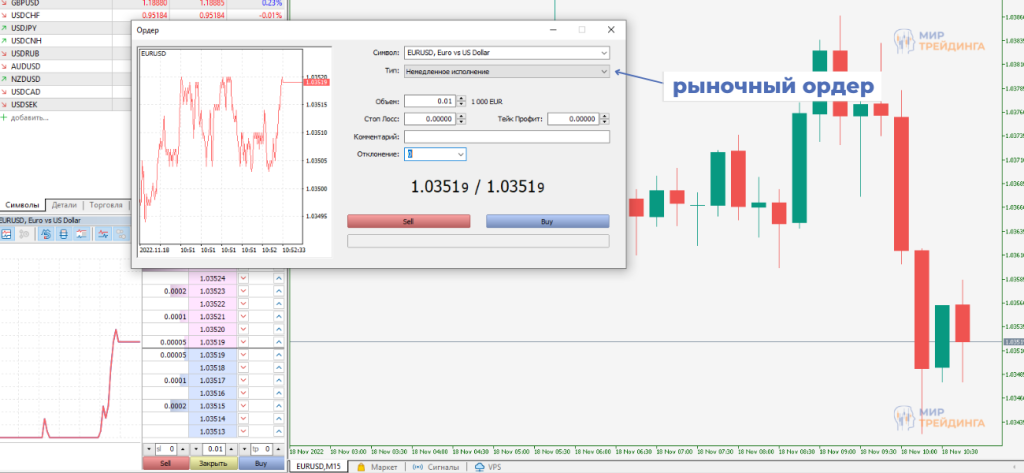Click the green plus icon beside 'добавить'
This screenshot has width=1024, height=473.
[x=4, y=117]
